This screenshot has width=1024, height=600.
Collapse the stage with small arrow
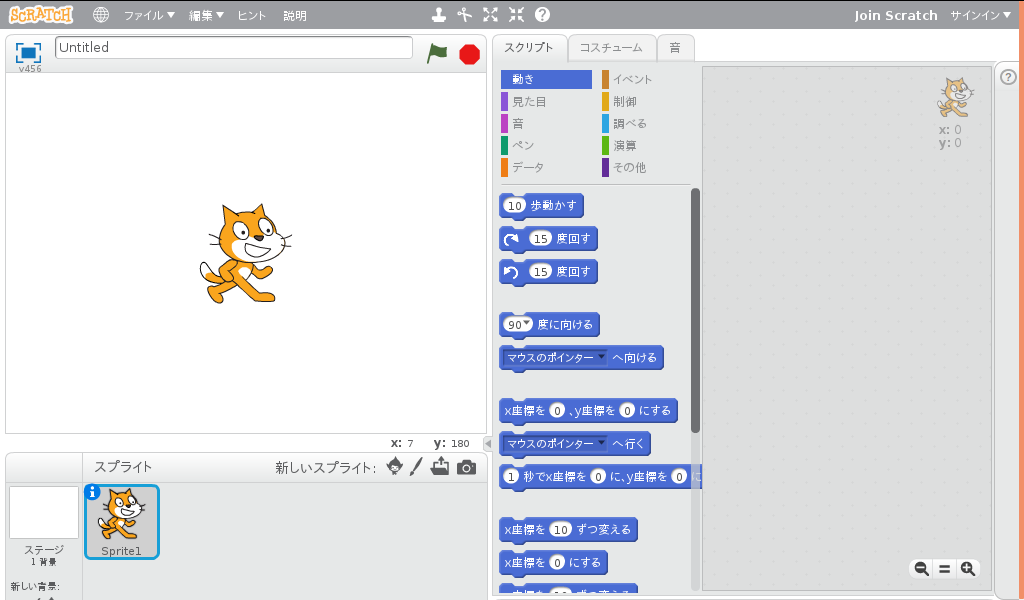(x=487, y=444)
